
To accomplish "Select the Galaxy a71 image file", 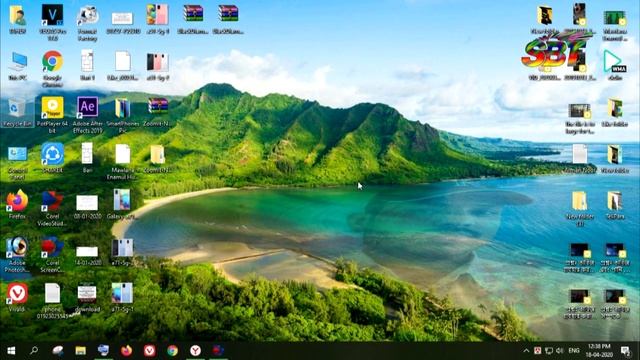I will tap(122, 204).
